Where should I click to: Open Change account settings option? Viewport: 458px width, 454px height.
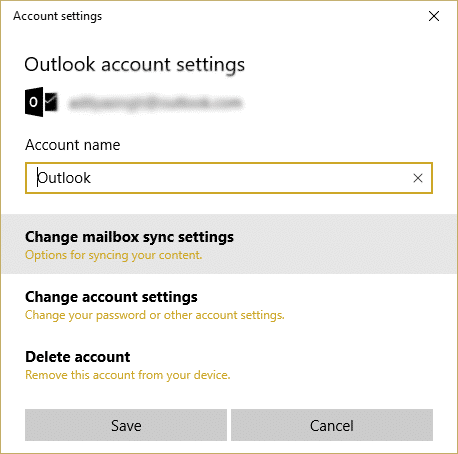(x=229, y=305)
